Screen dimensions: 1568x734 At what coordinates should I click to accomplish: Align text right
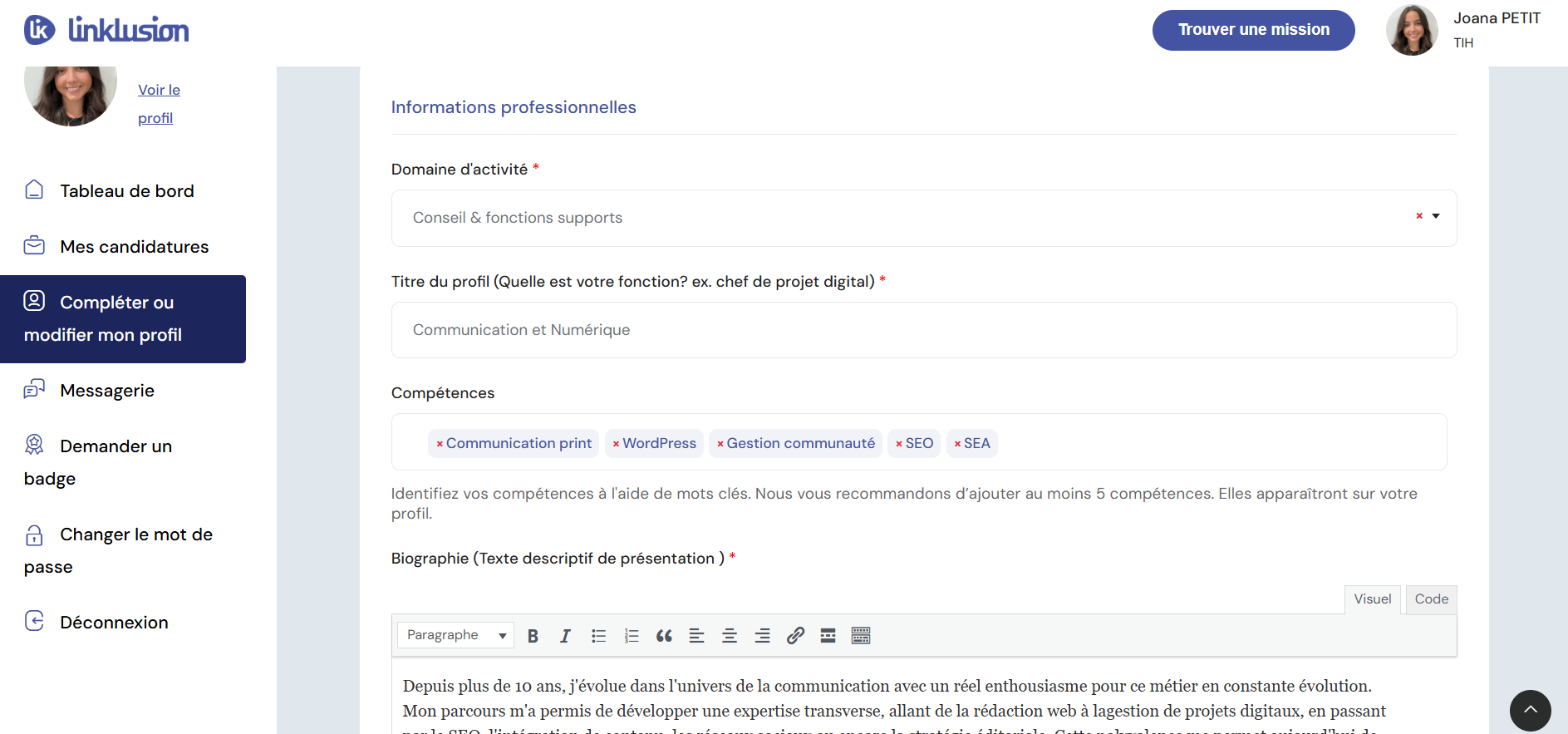click(762, 636)
